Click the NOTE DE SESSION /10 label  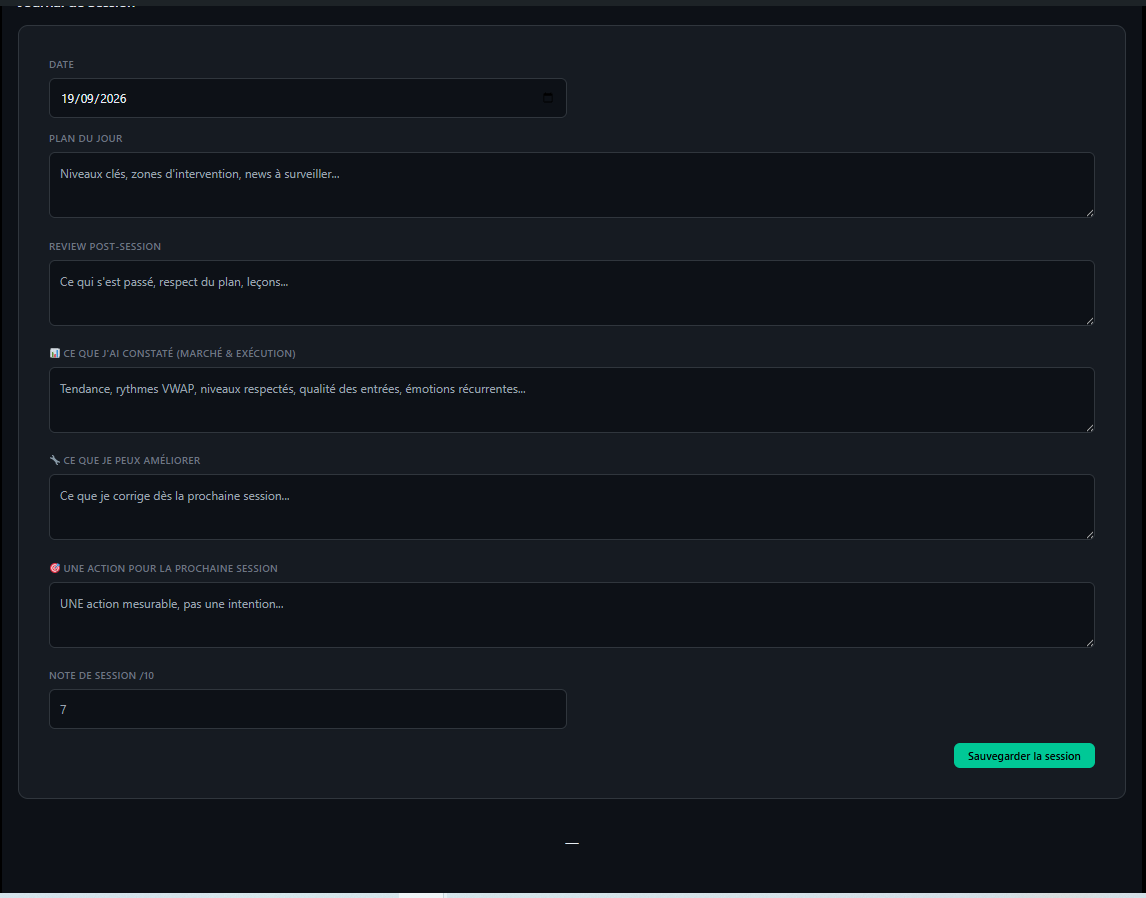[x=102, y=675]
